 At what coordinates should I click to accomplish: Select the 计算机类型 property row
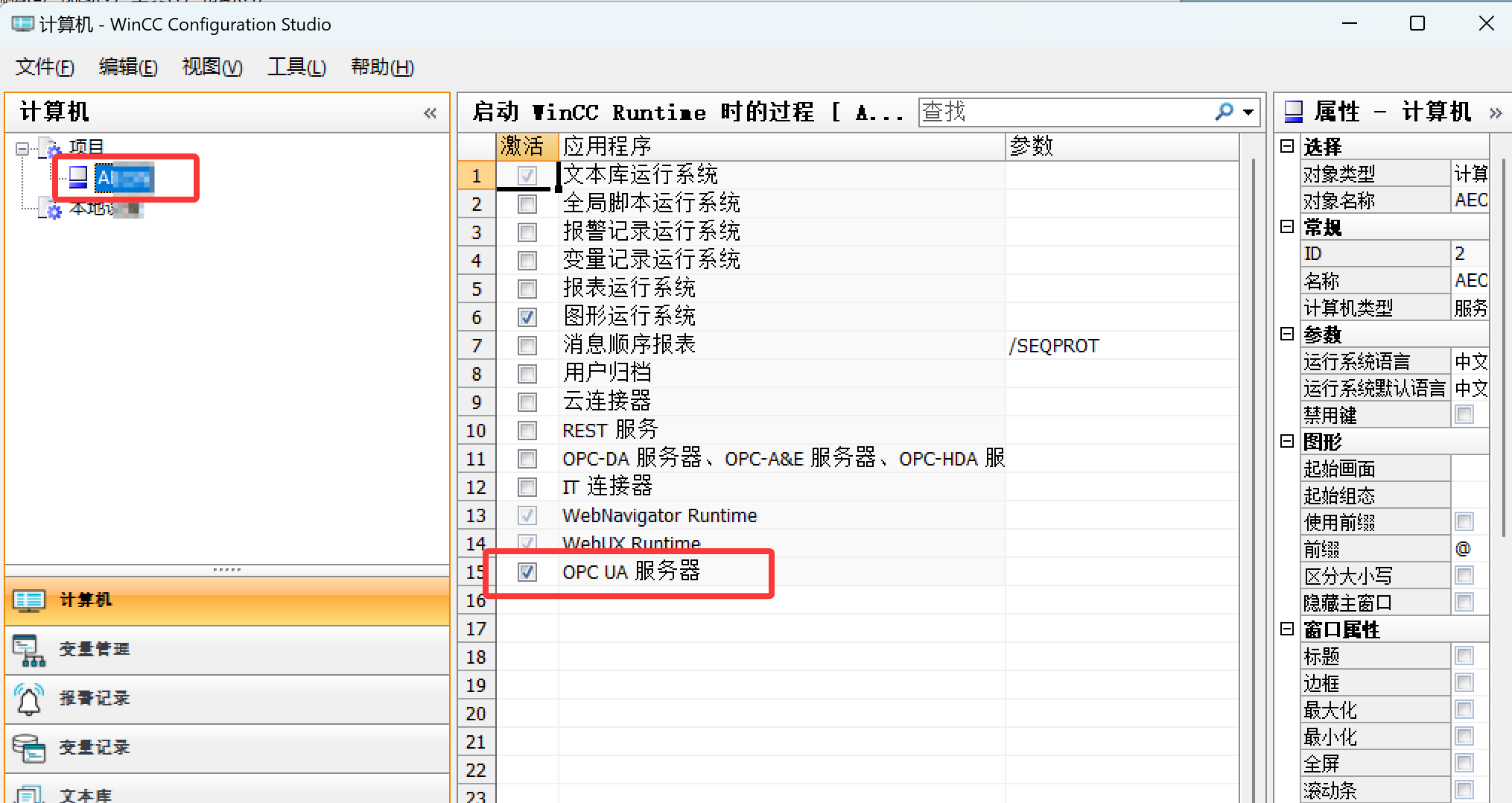(x=1395, y=308)
